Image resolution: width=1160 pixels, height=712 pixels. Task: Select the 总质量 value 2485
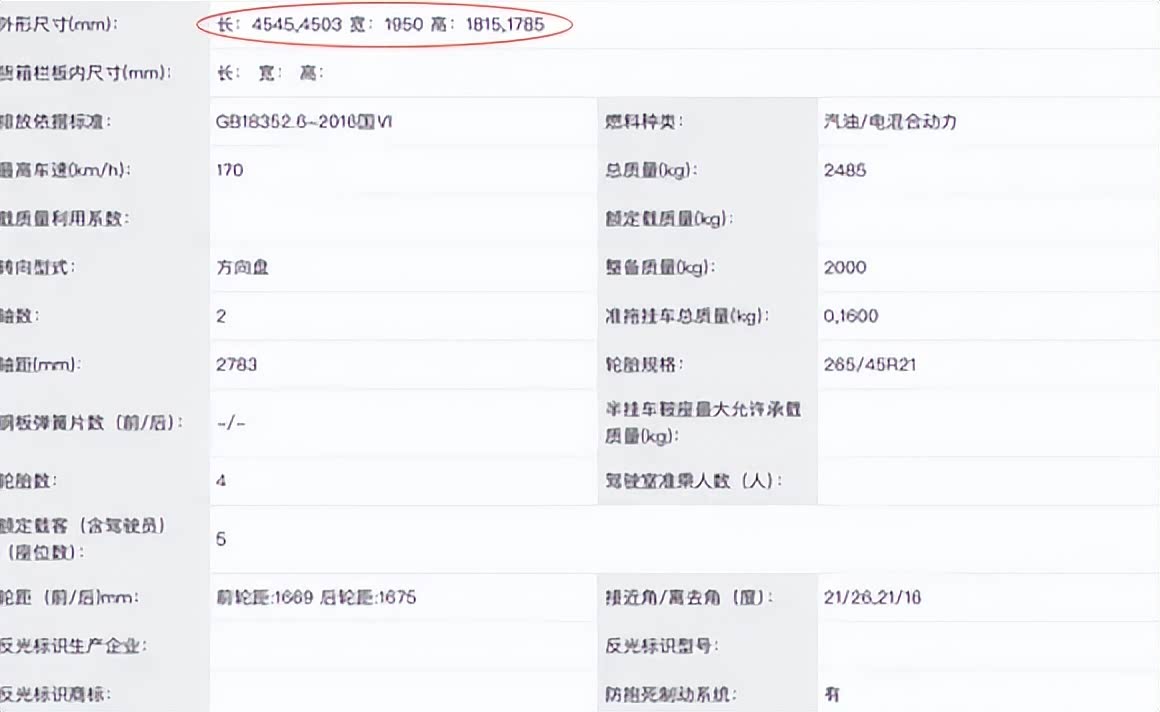pyautogui.click(x=845, y=170)
